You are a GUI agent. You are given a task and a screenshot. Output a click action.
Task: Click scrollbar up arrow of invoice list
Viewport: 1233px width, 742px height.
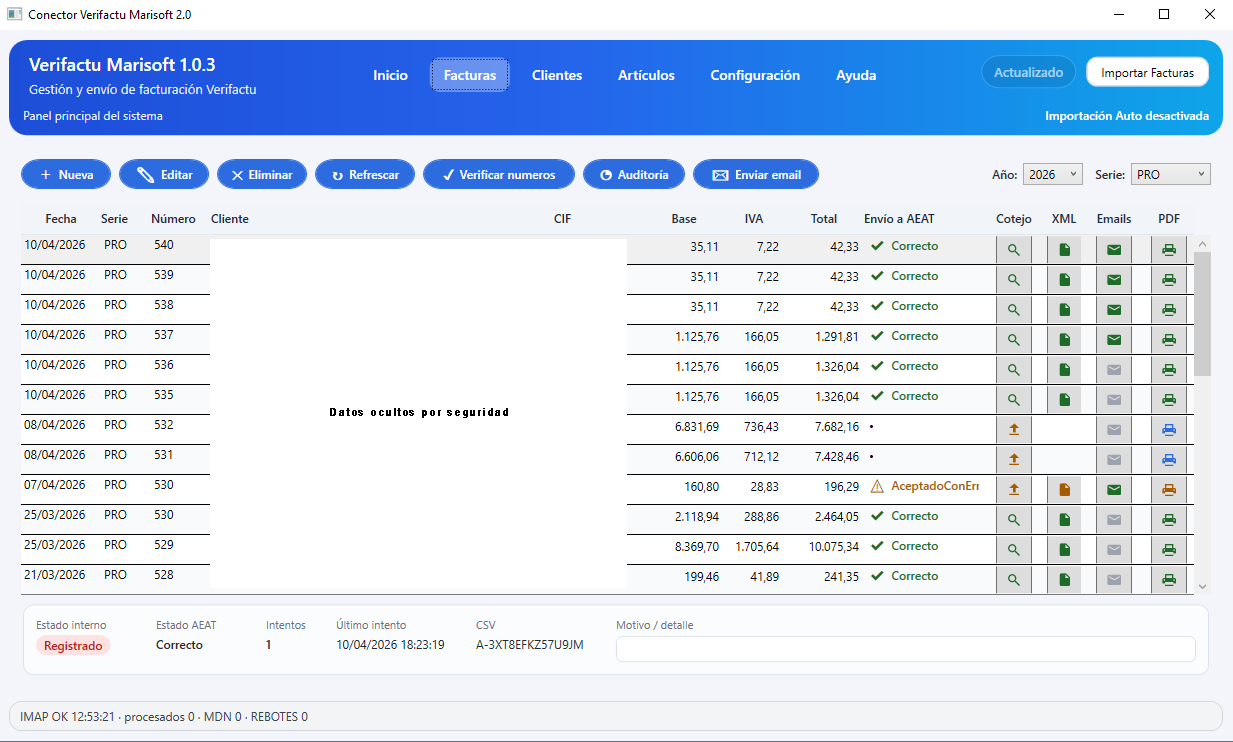(1203, 243)
